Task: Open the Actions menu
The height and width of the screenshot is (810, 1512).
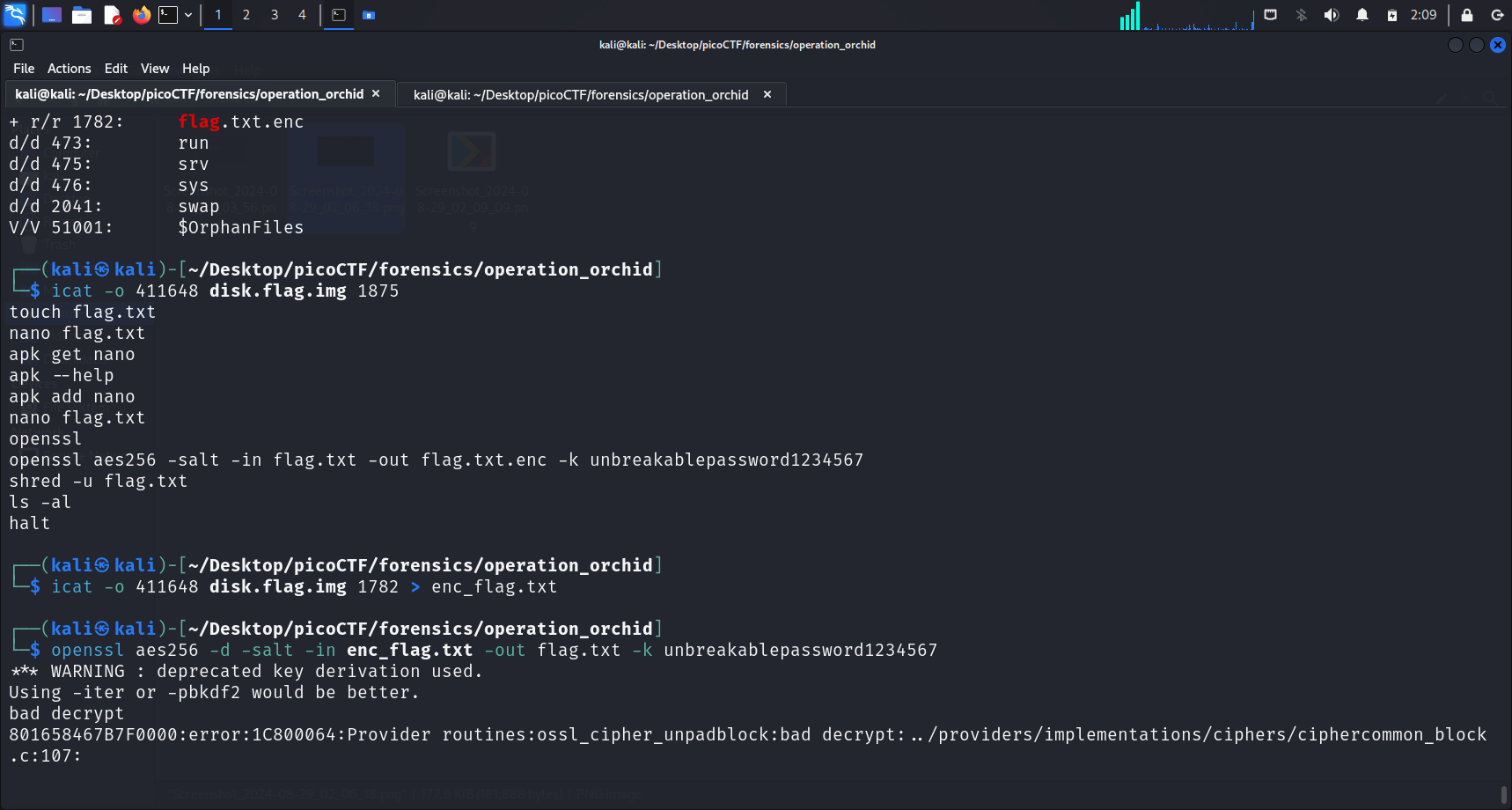Action: pyautogui.click(x=69, y=69)
